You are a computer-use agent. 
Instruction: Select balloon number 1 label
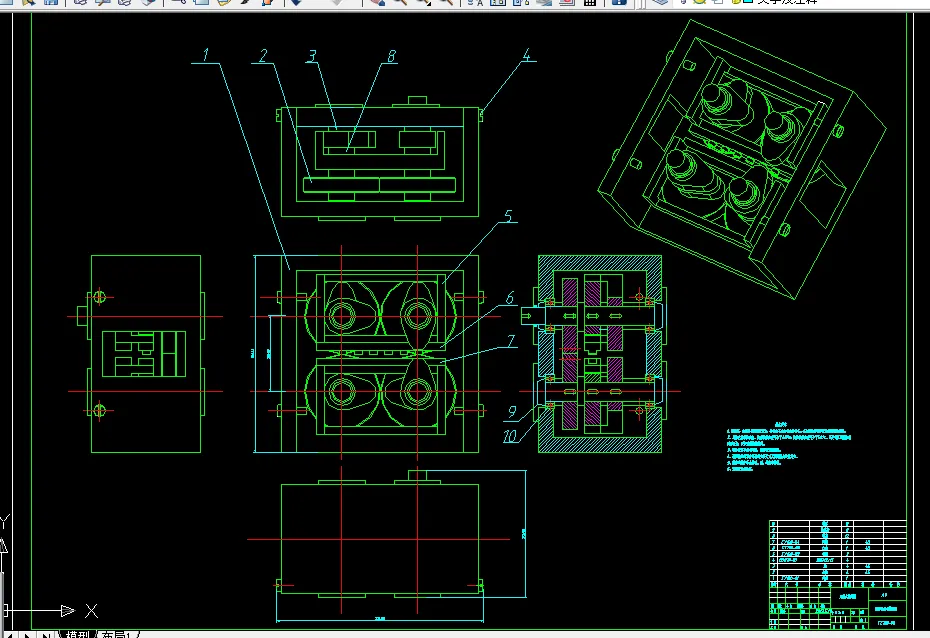[205, 55]
